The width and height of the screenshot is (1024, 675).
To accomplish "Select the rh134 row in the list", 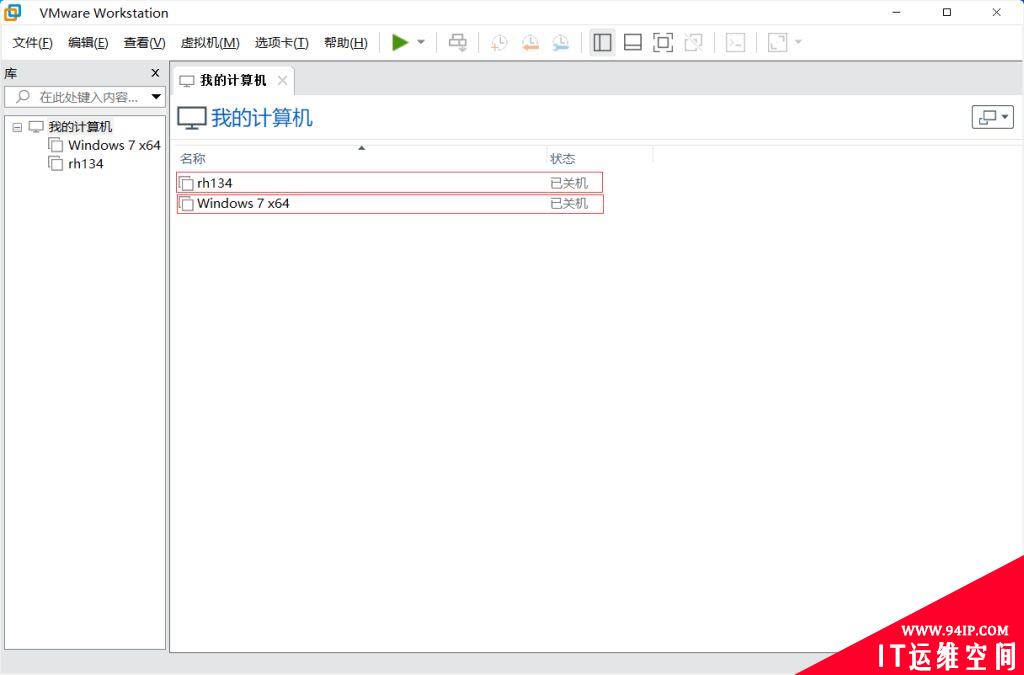I will click(x=390, y=183).
